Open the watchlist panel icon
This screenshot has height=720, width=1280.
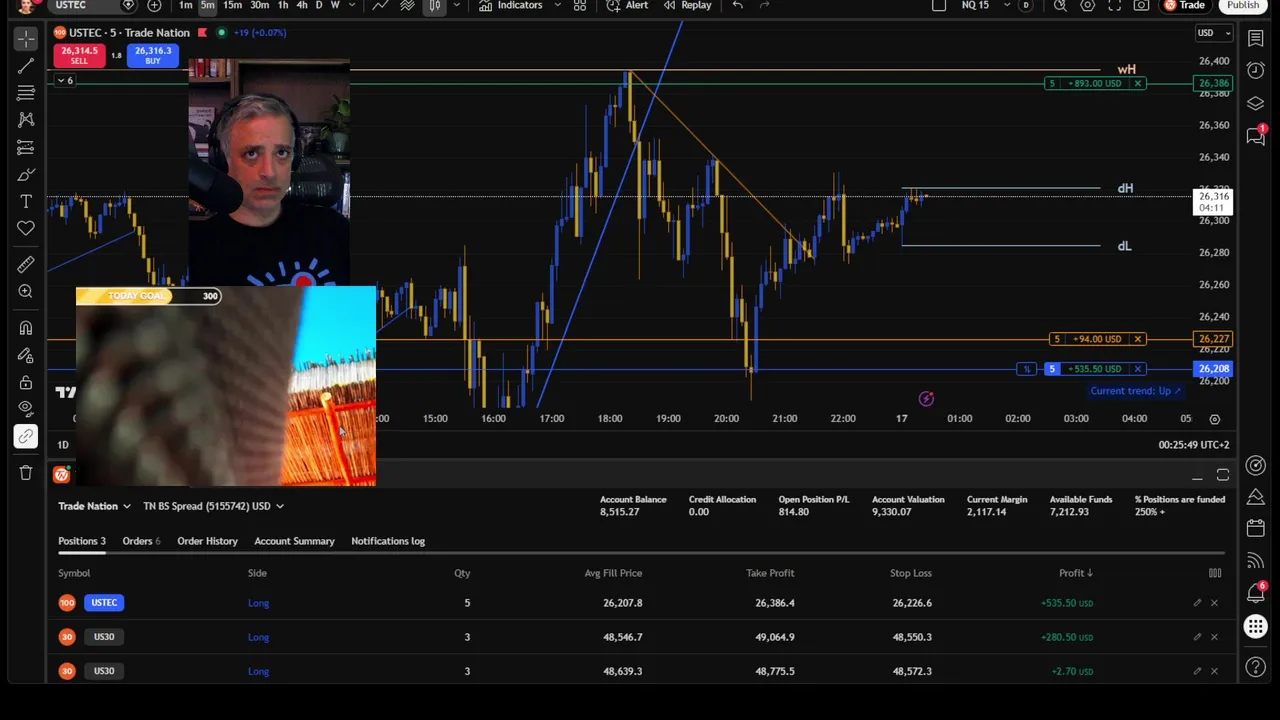1255,39
